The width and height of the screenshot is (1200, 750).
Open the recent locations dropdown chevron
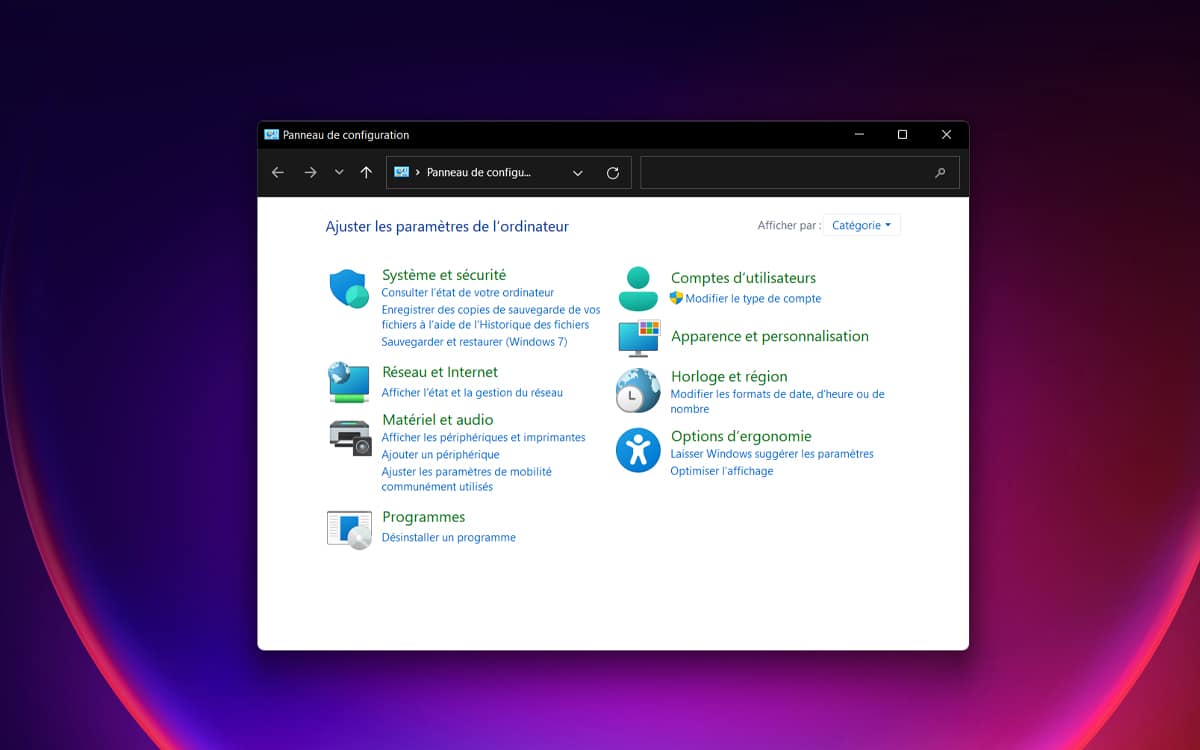click(x=339, y=173)
